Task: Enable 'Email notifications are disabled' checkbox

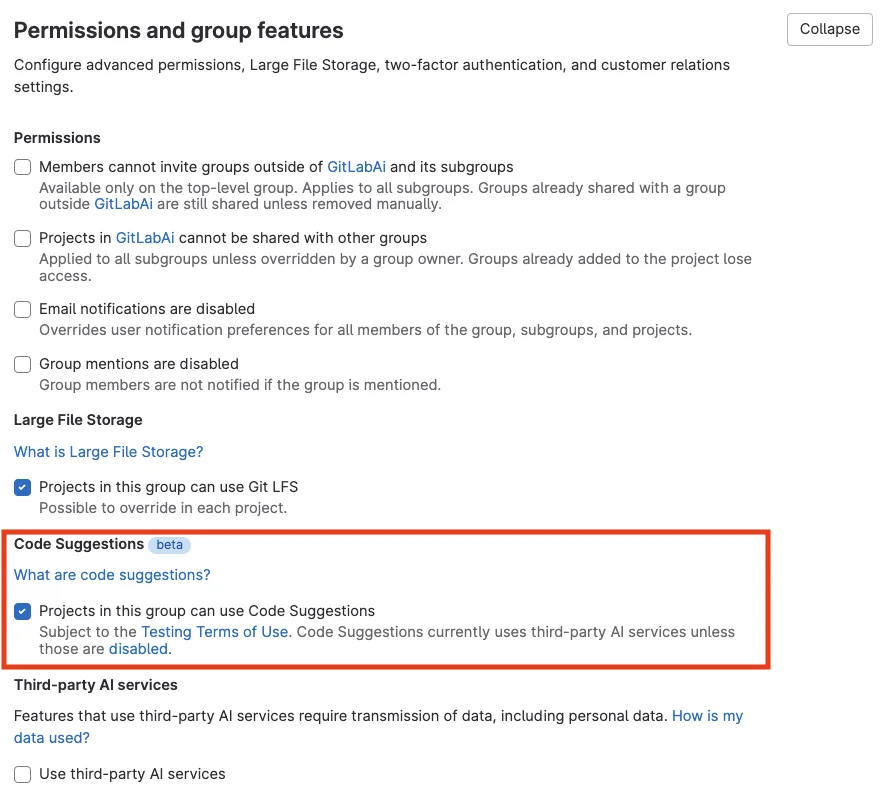Action: 22,309
